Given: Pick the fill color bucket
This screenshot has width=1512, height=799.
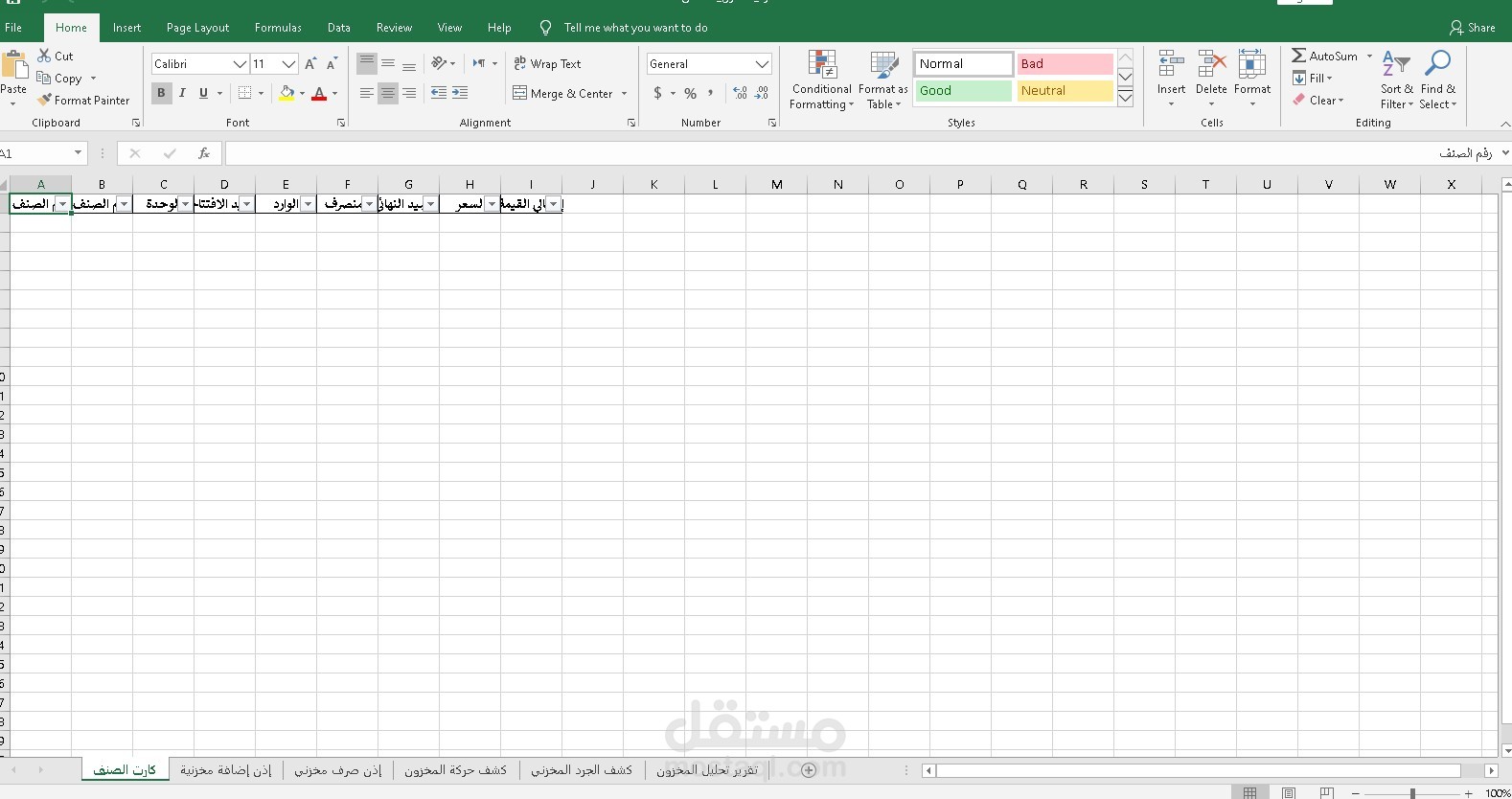Looking at the screenshot, I should coord(286,93).
